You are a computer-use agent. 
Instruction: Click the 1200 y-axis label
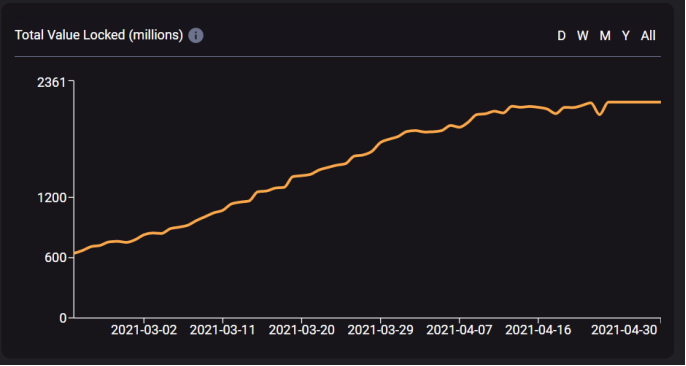coord(51,198)
